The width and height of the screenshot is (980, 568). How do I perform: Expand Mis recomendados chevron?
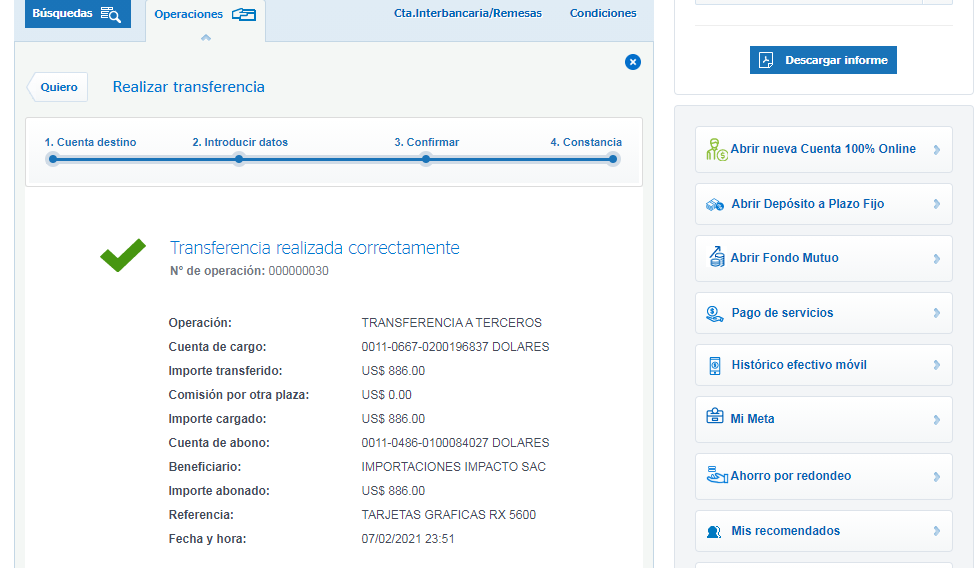point(936,531)
